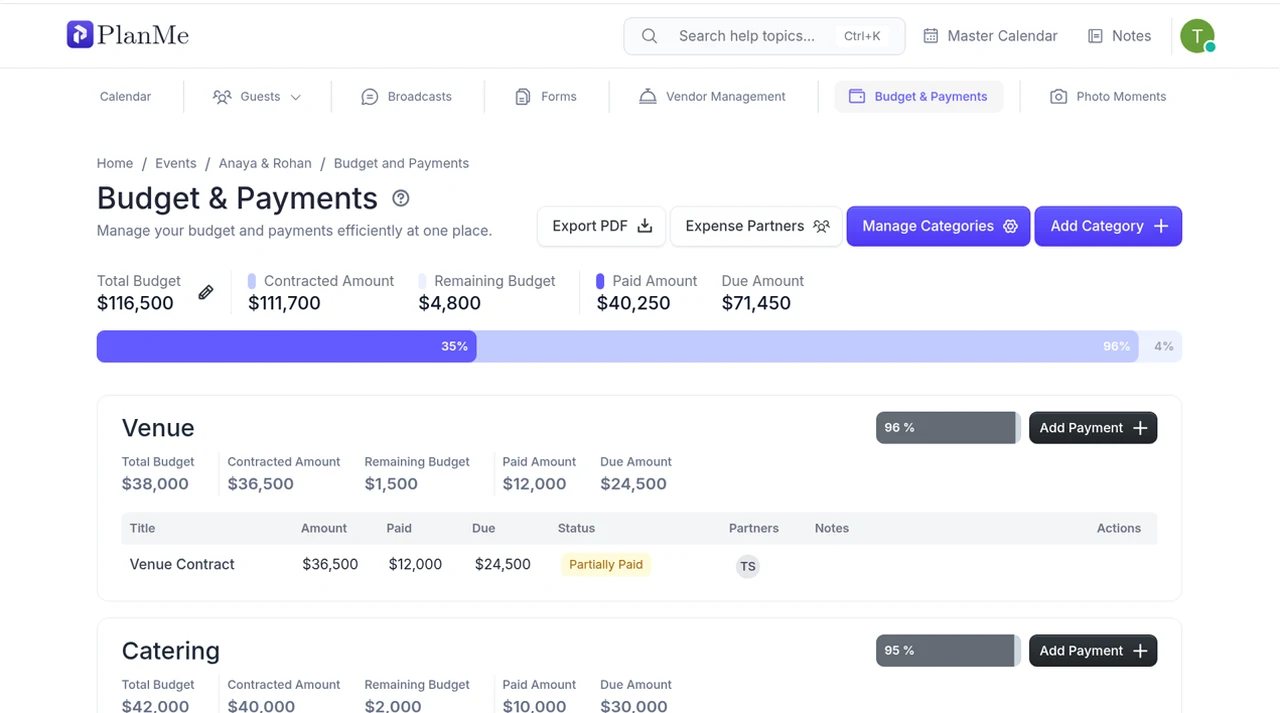
Task: Add a payment for the Venue category
Action: pos(1093,428)
